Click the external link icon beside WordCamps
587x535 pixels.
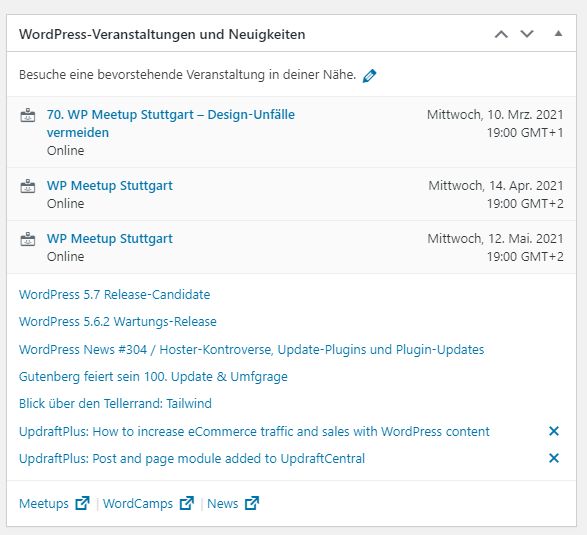pyautogui.click(x=186, y=503)
